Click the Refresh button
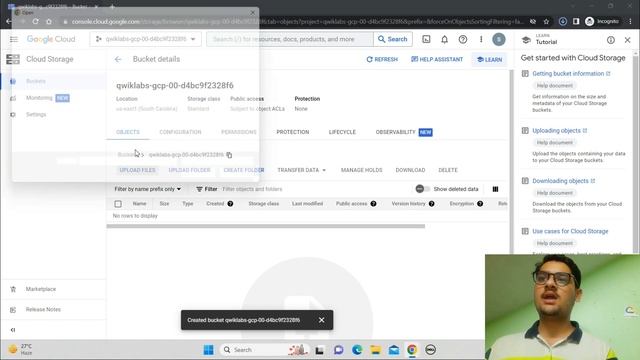 tap(382, 60)
